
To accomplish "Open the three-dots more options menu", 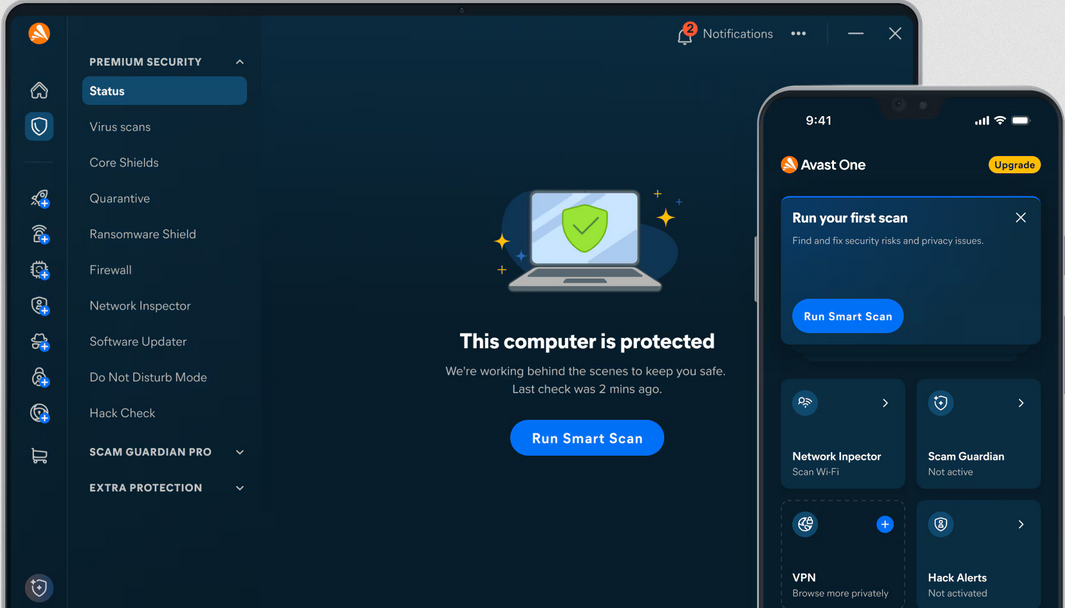I will click(798, 33).
